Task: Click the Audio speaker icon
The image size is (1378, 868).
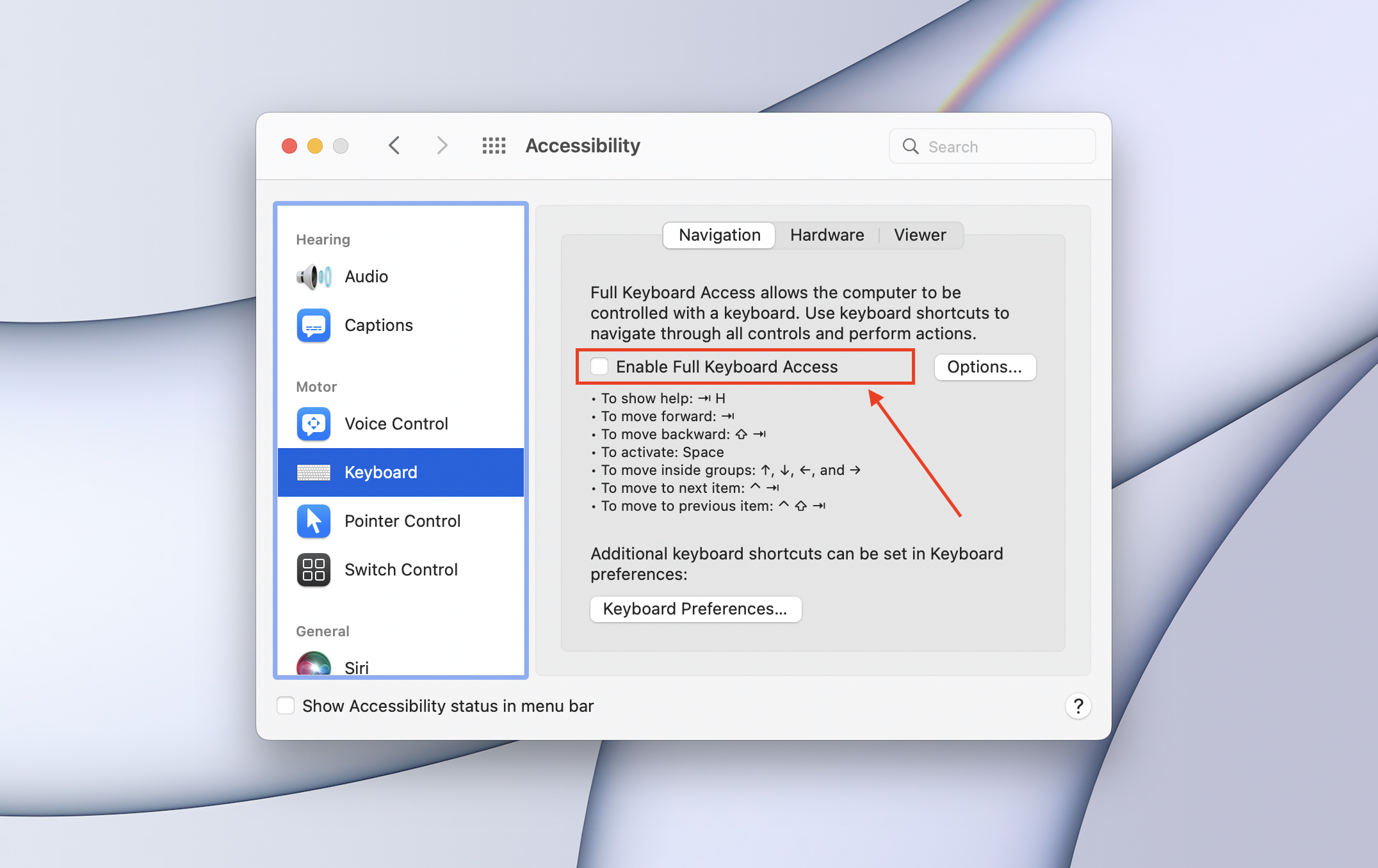Action: [314, 277]
